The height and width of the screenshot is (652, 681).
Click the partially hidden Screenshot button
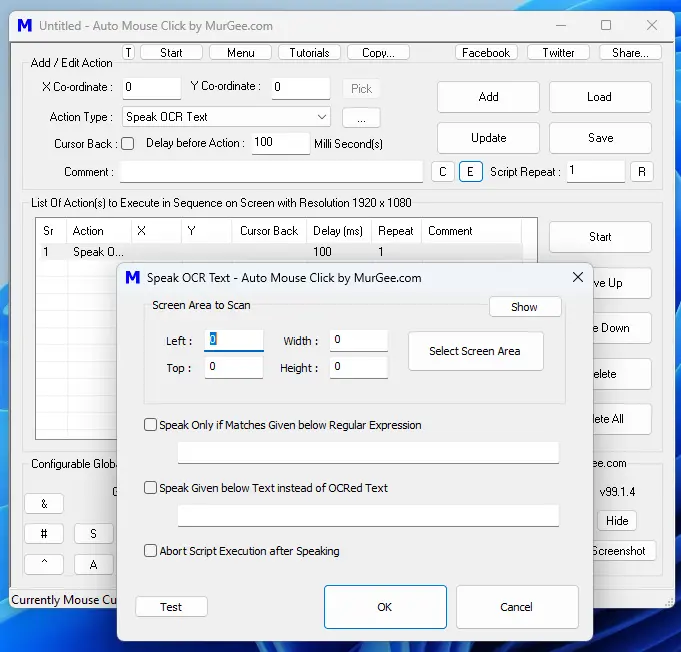click(x=624, y=551)
